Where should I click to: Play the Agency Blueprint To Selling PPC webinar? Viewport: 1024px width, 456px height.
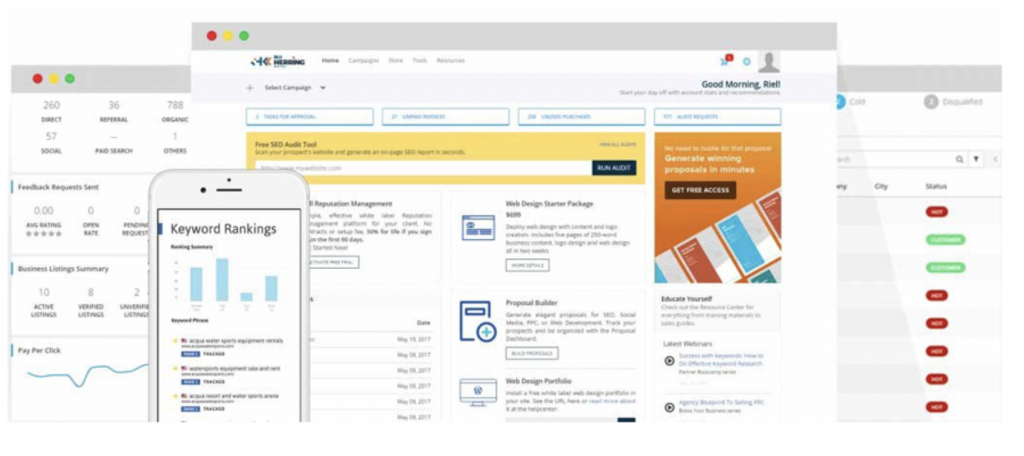[x=669, y=407]
